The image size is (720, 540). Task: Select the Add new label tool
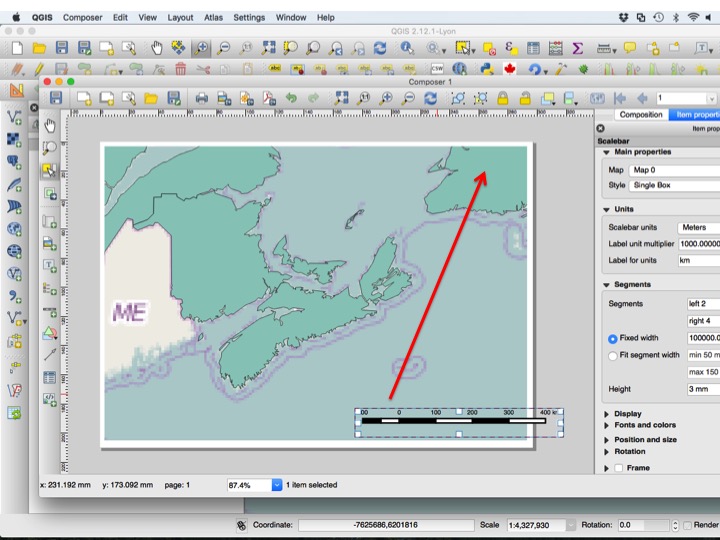50,266
